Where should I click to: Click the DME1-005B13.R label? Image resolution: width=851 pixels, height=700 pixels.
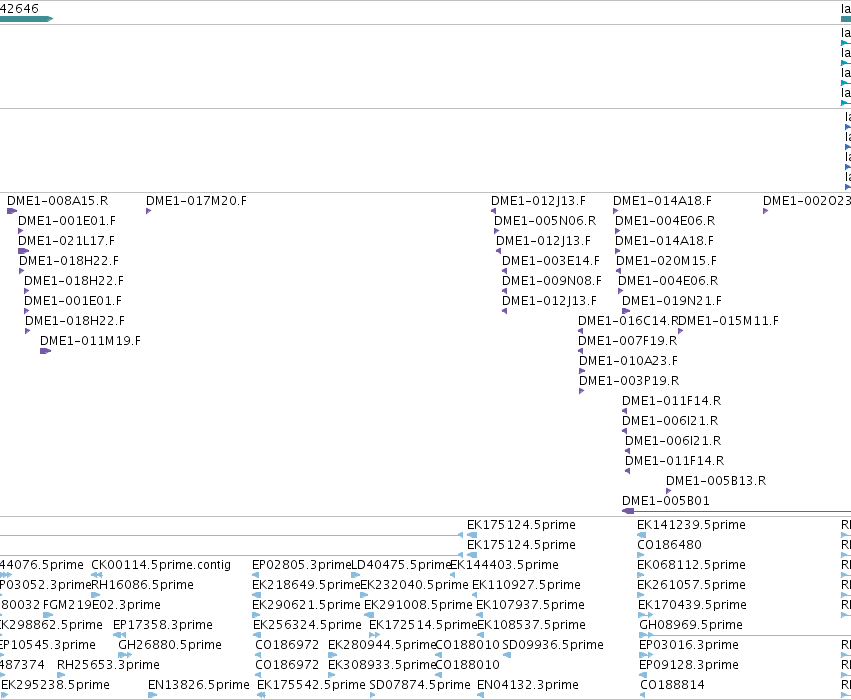(x=716, y=481)
